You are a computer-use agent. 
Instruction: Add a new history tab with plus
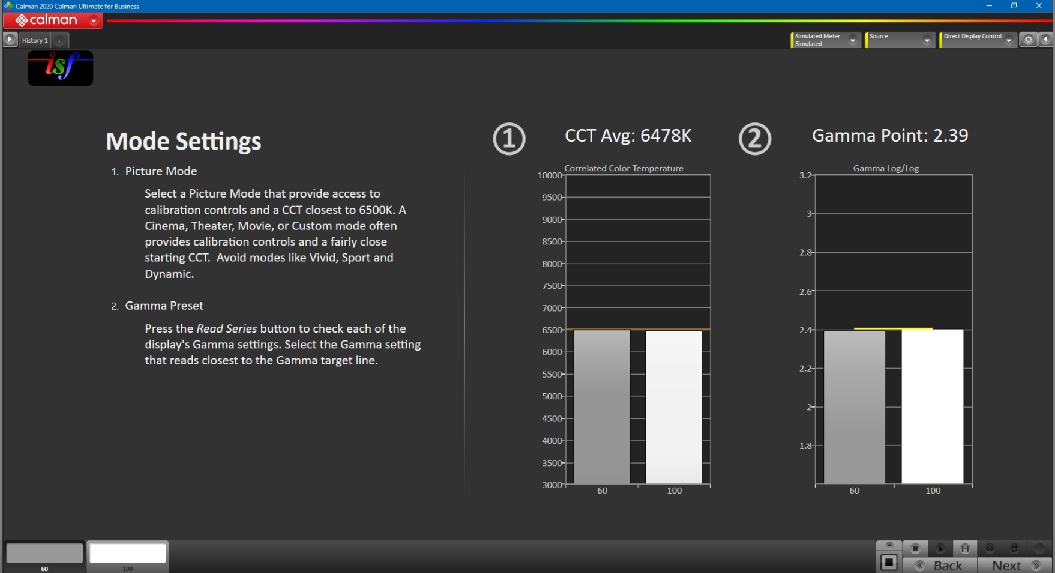click(59, 40)
